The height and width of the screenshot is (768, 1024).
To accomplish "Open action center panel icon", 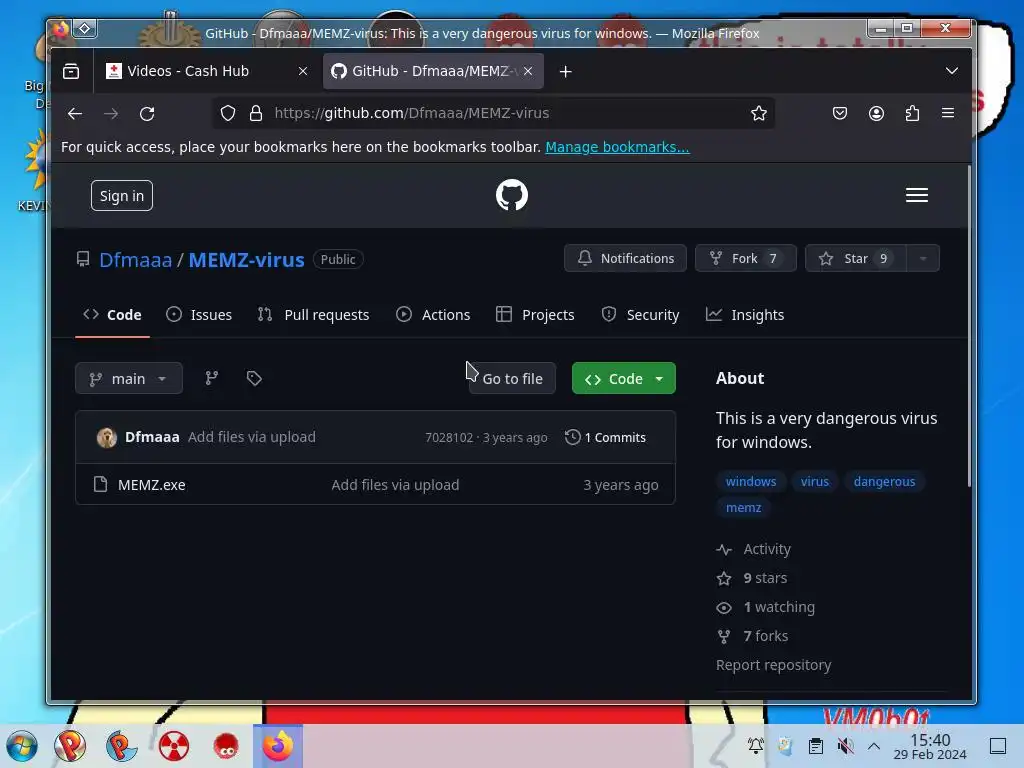I will click(998, 746).
